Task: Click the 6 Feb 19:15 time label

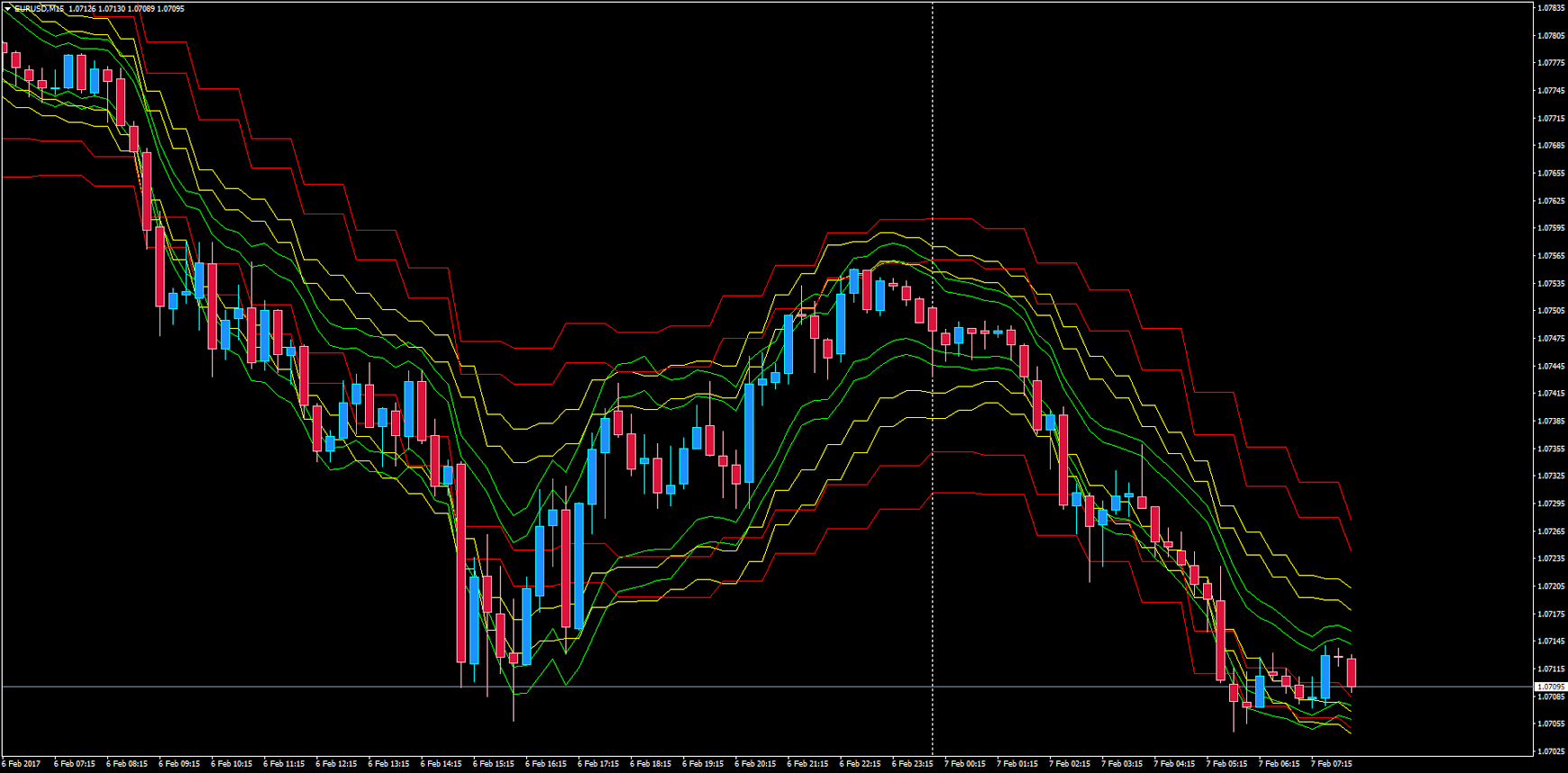Action: (703, 764)
